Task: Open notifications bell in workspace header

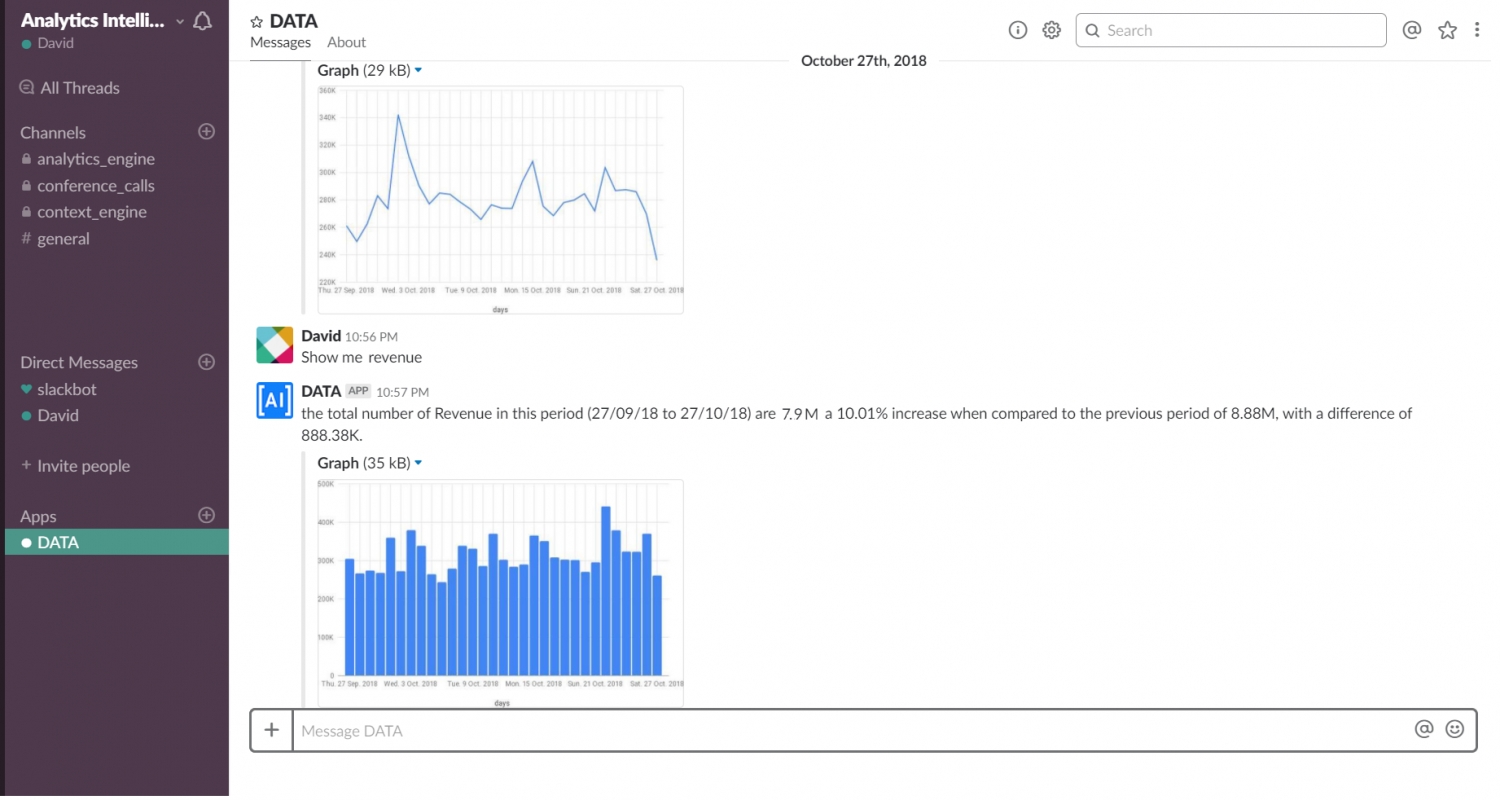Action: [x=202, y=21]
